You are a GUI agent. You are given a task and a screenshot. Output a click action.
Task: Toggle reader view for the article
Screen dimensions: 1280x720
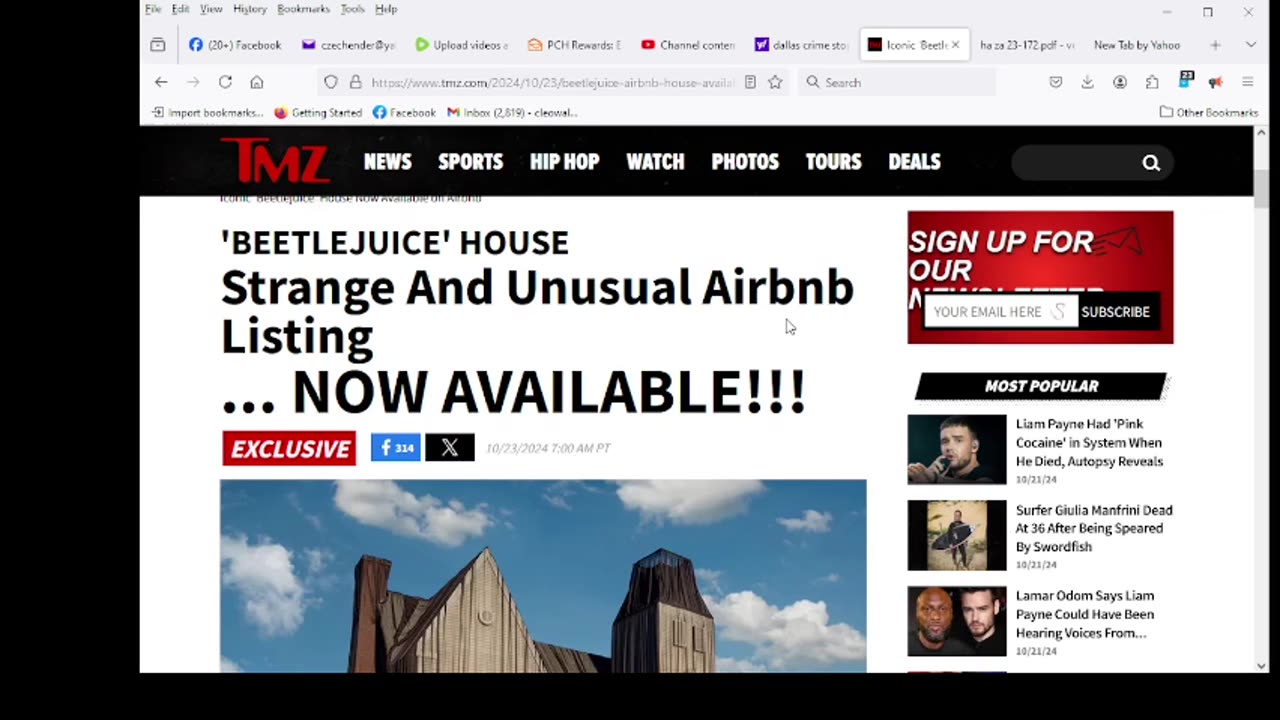pos(750,82)
